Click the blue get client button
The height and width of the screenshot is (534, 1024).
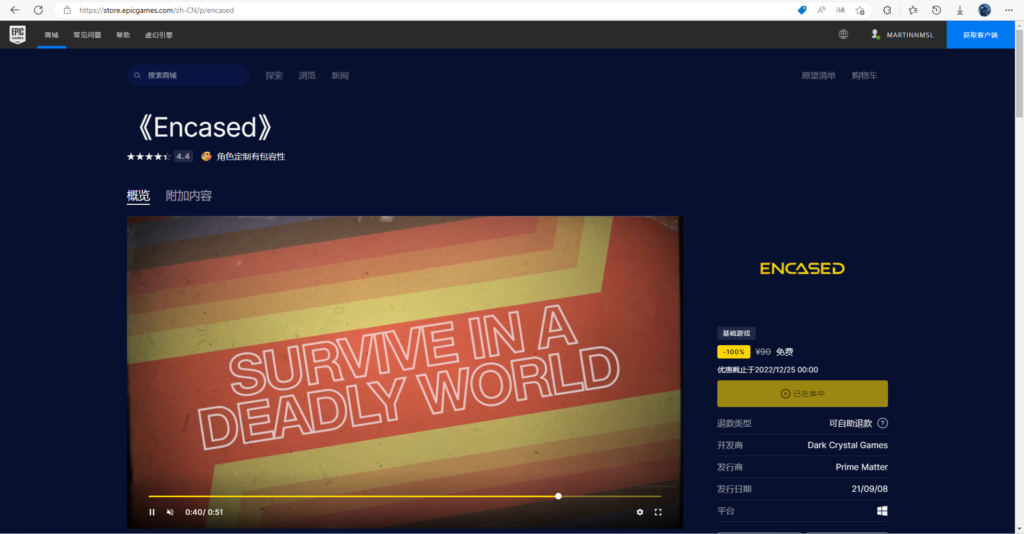click(x=980, y=35)
